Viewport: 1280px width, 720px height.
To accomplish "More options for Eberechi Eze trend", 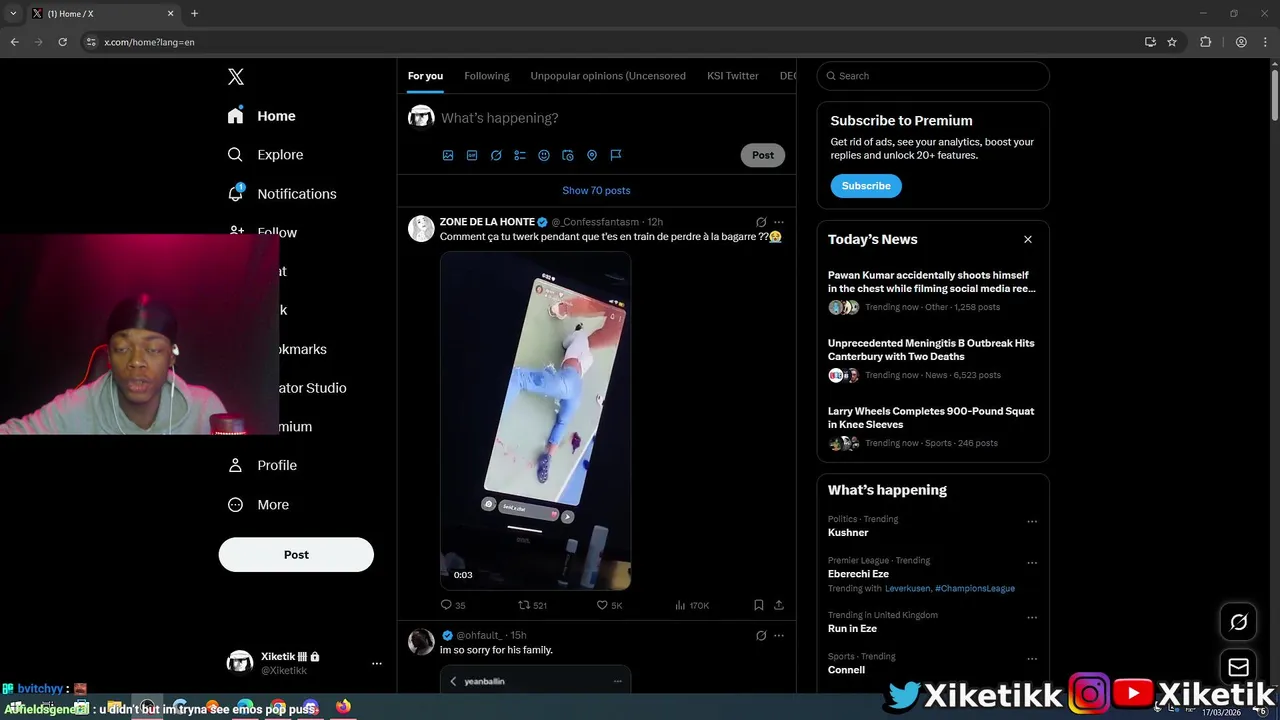I will pos(1032,562).
